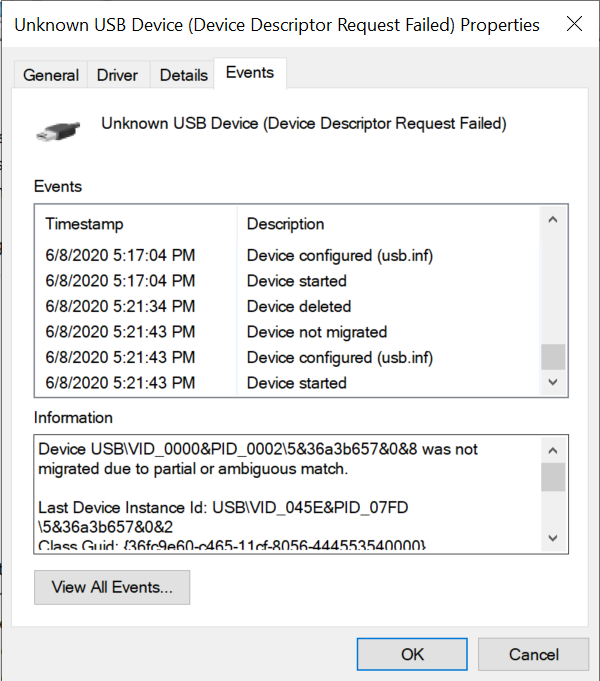Click the Events list scroll down arrow

(553, 382)
